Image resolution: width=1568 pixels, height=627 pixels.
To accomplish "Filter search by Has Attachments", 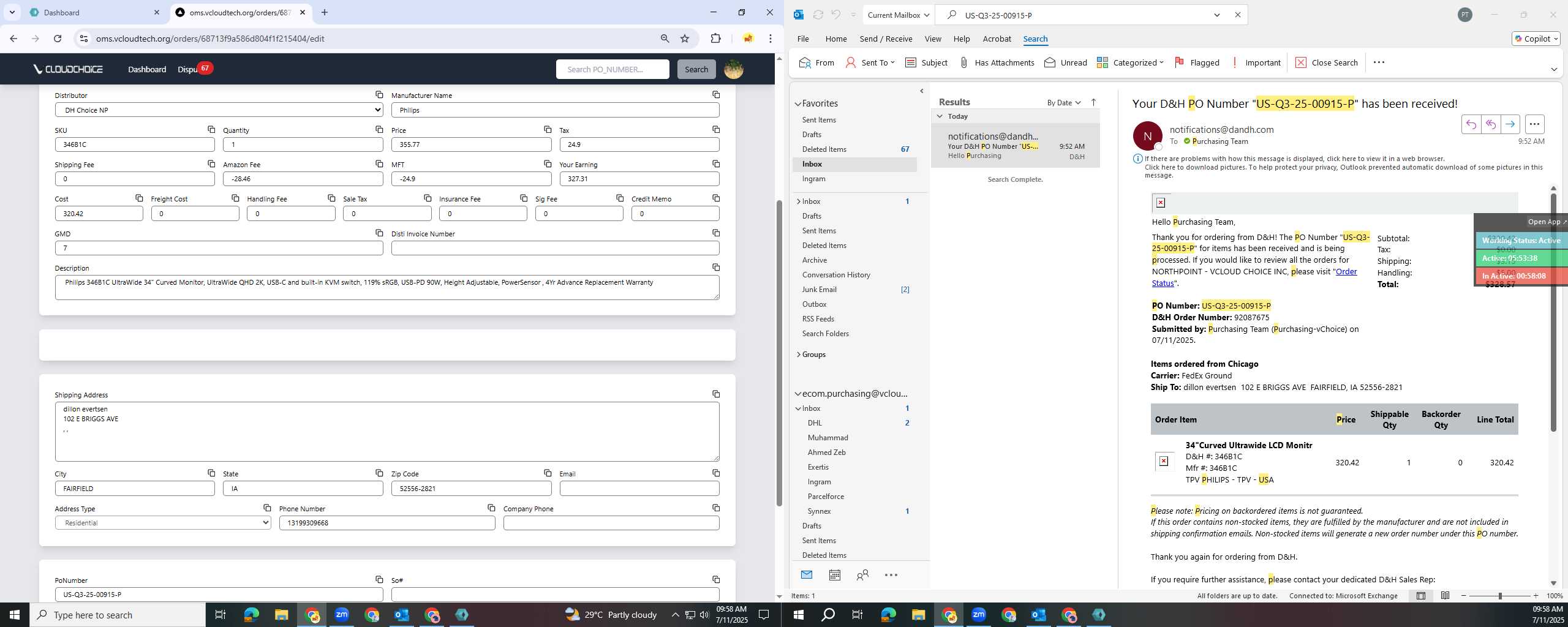I will (997, 62).
